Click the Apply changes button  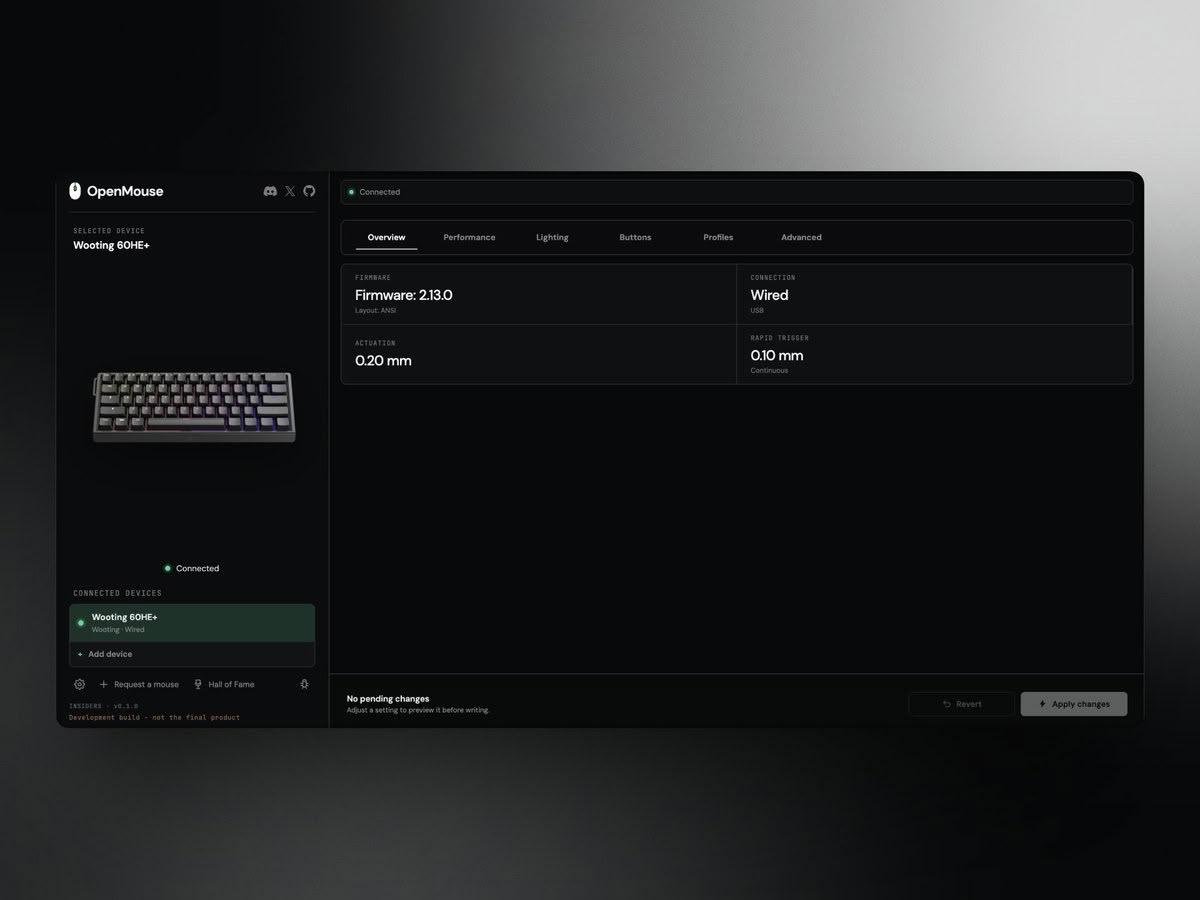pyautogui.click(x=1074, y=704)
